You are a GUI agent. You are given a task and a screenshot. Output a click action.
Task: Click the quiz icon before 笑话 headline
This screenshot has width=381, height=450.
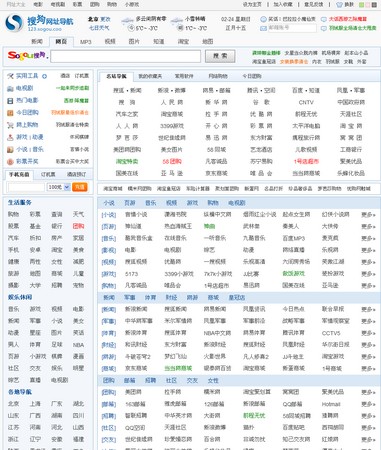coord(263,19)
